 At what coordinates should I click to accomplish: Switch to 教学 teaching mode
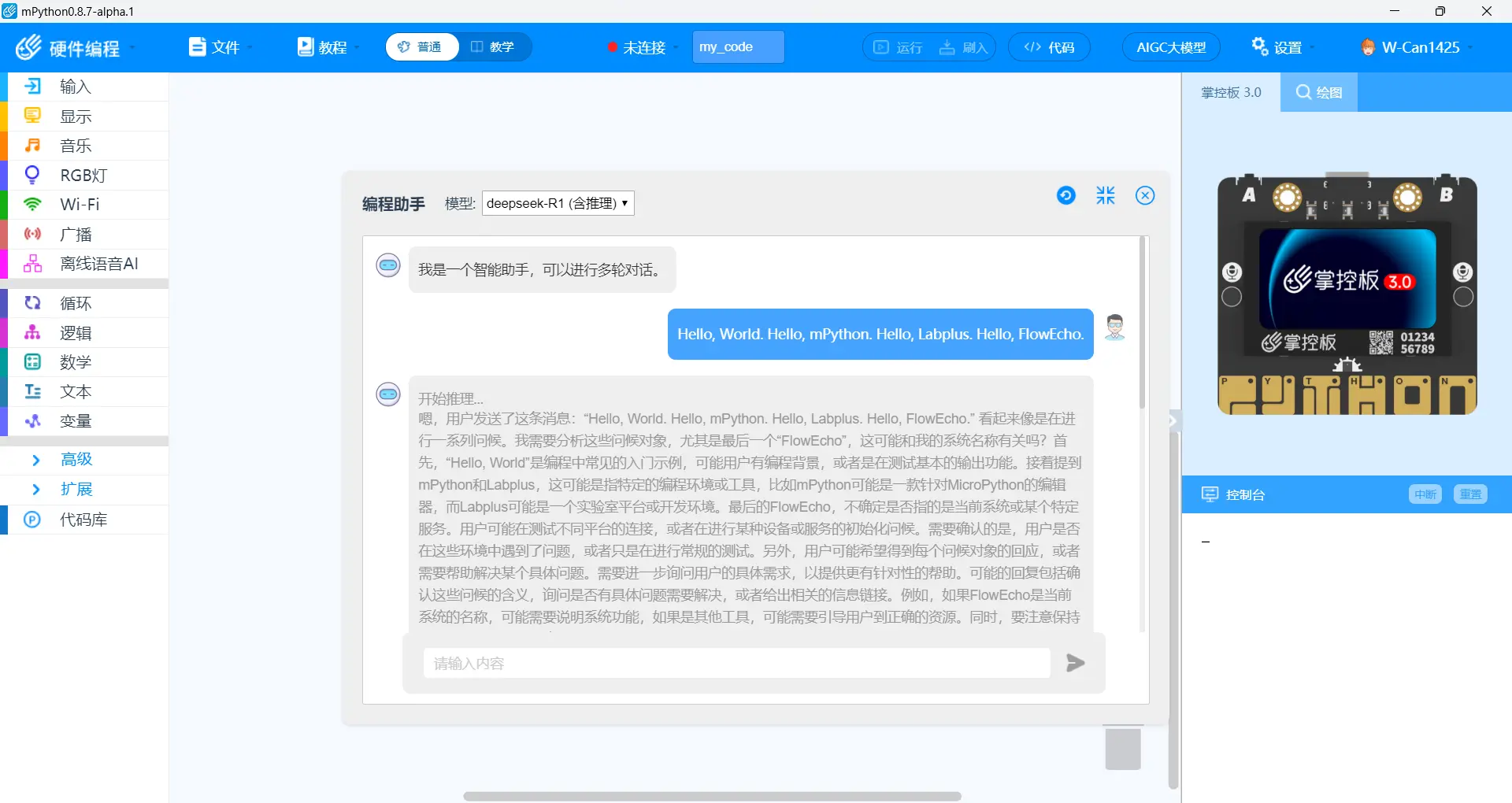(x=494, y=47)
